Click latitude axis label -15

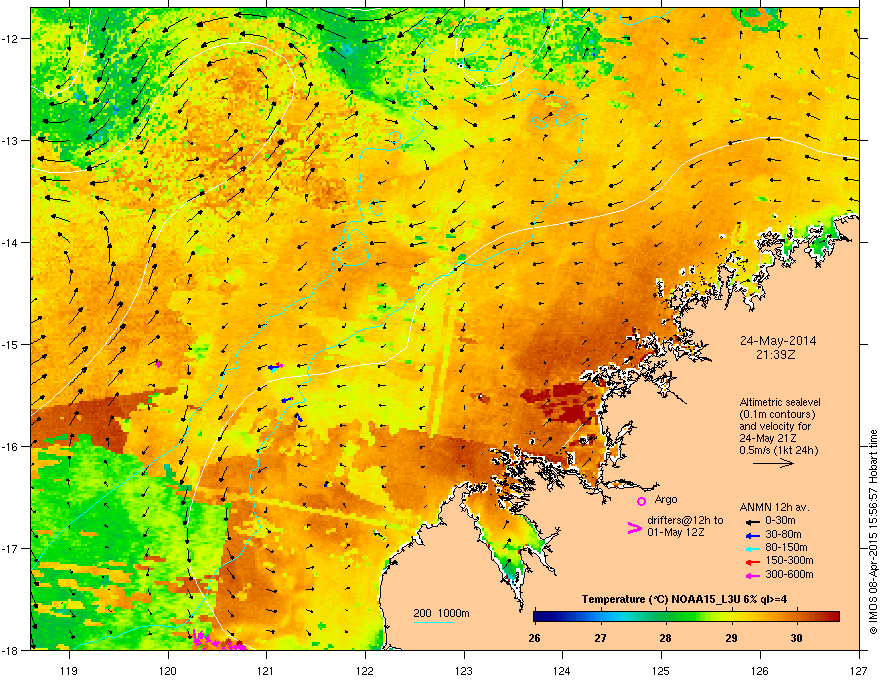[x=10, y=344]
